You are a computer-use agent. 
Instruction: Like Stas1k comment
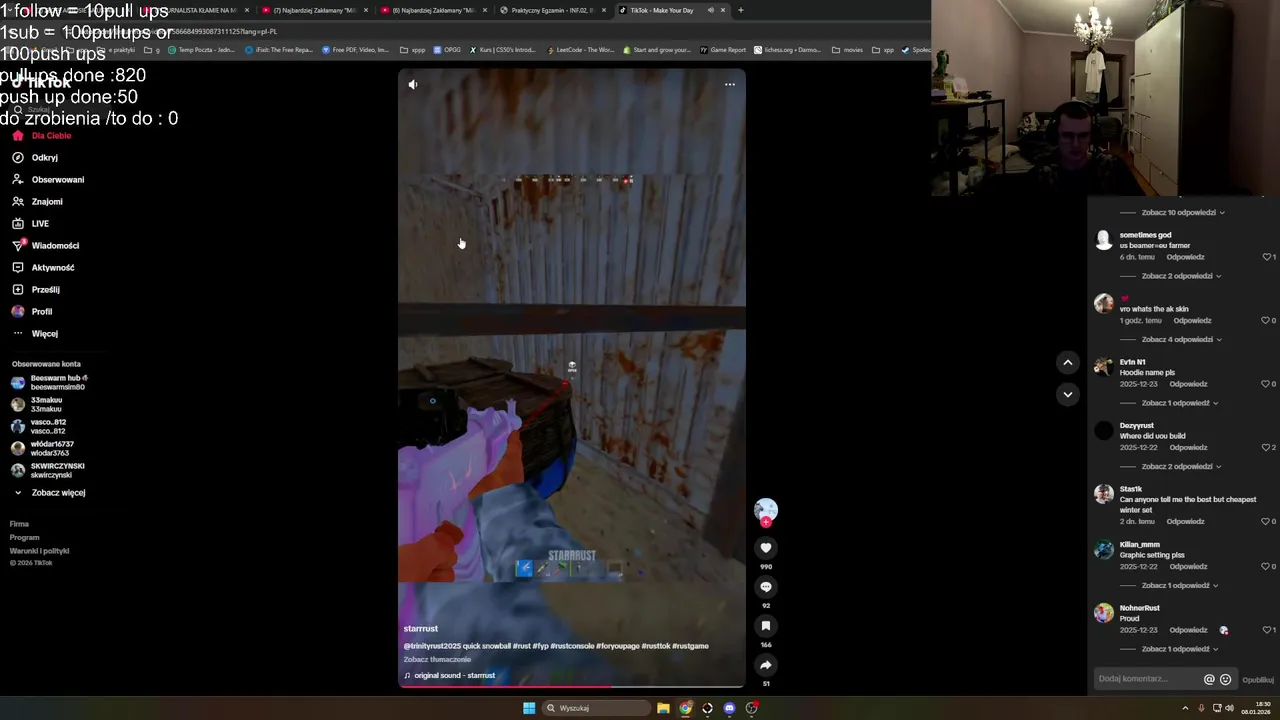tap(1267, 522)
